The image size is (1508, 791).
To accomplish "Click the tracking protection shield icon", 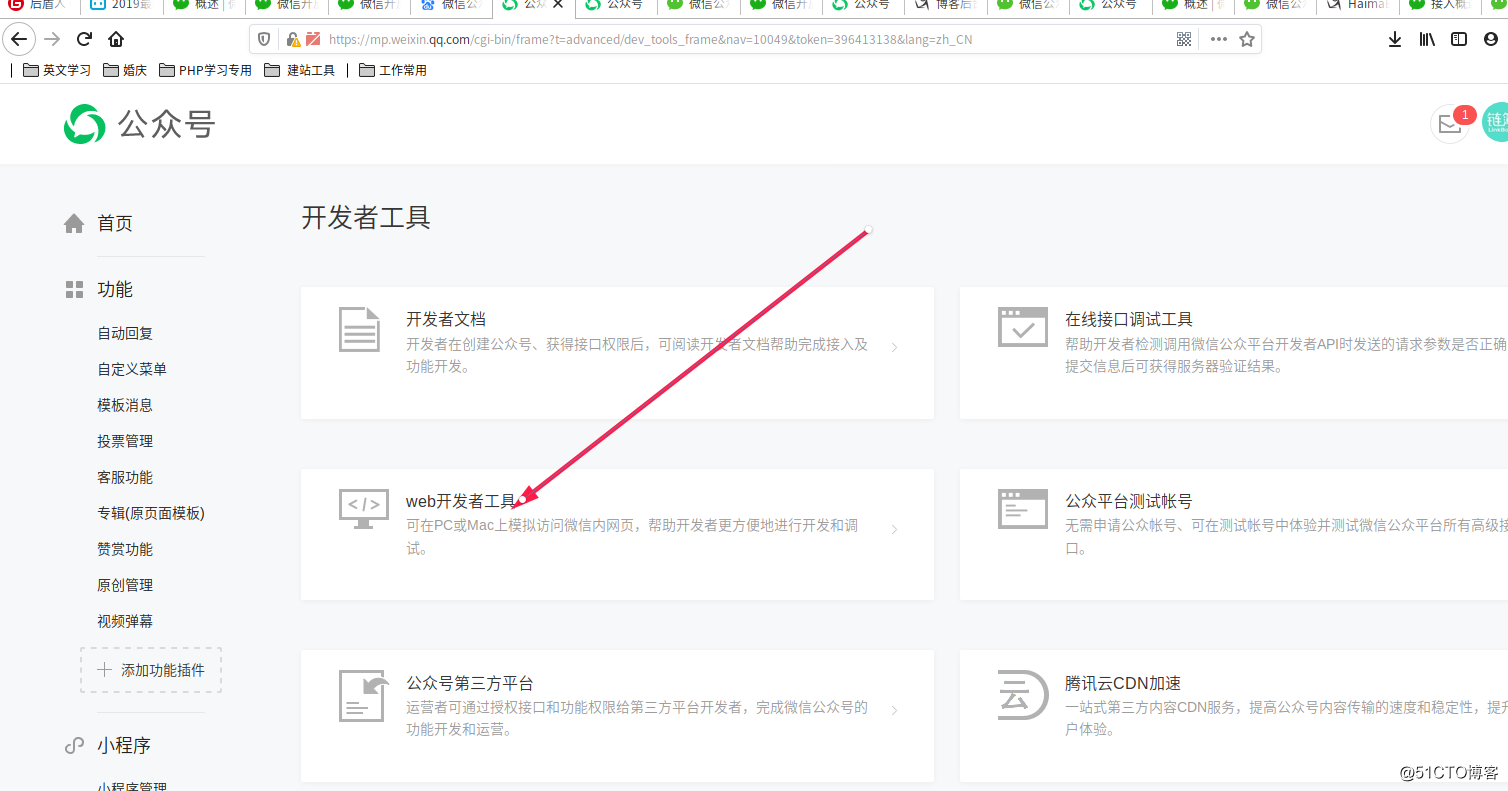I will coord(264,39).
